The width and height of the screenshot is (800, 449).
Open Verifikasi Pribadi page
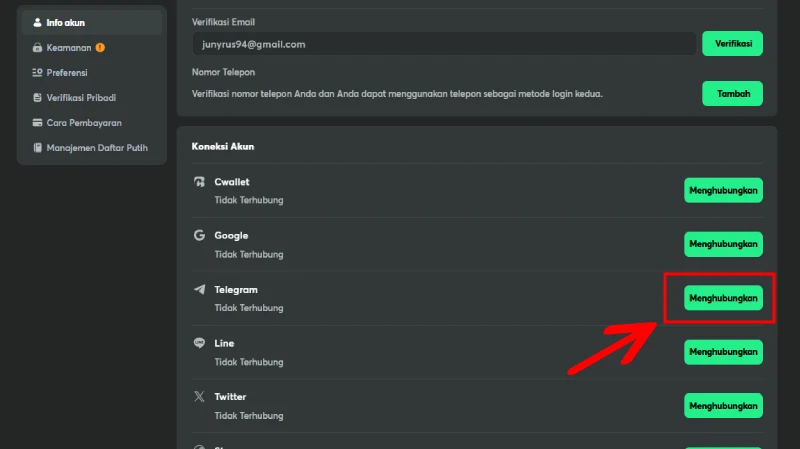(92, 97)
